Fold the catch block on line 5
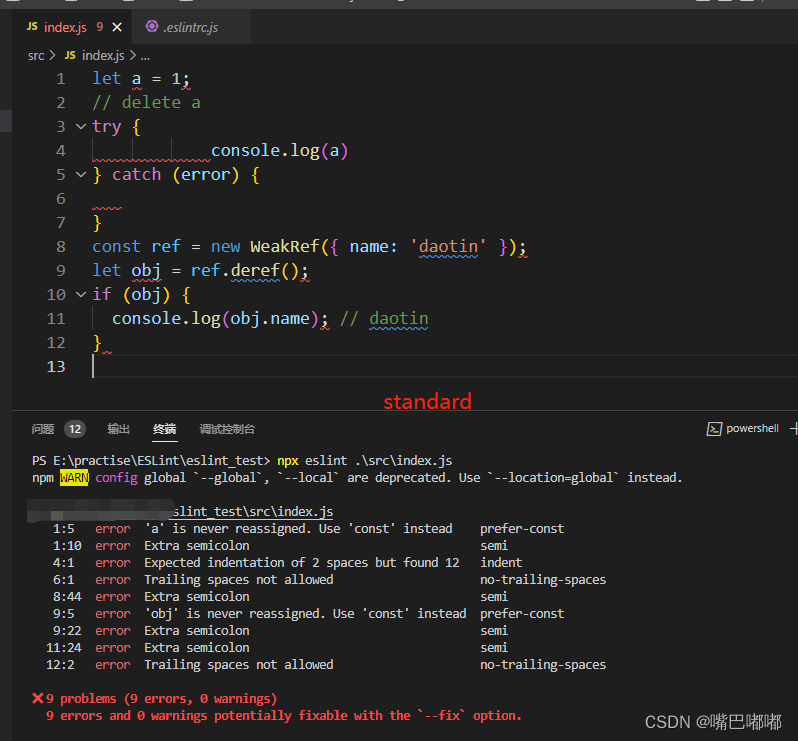This screenshot has width=798, height=741. pyautogui.click(x=81, y=175)
